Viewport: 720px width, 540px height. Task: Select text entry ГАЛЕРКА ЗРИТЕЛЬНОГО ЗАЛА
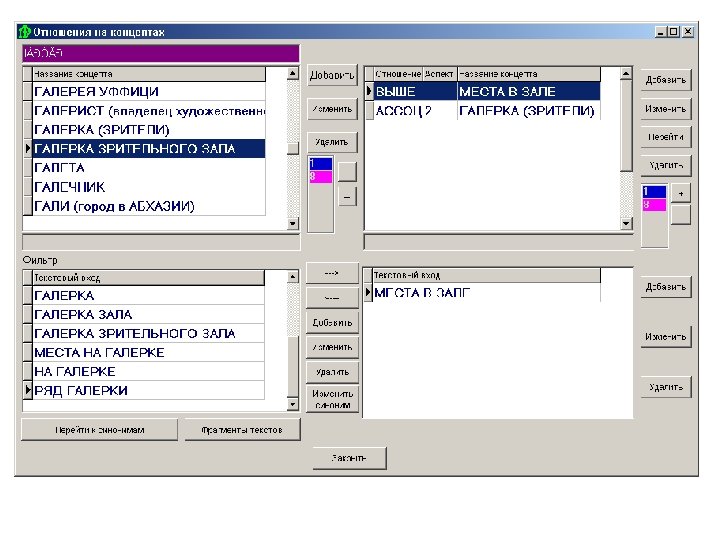click(x=148, y=333)
